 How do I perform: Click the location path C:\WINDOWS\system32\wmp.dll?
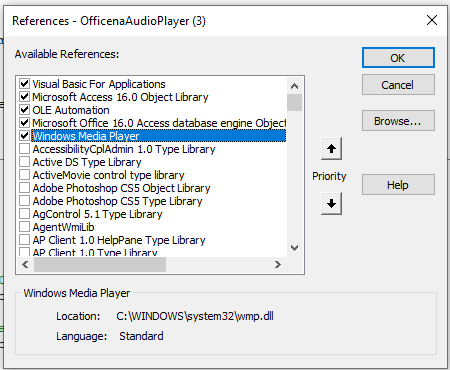click(195, 316)
